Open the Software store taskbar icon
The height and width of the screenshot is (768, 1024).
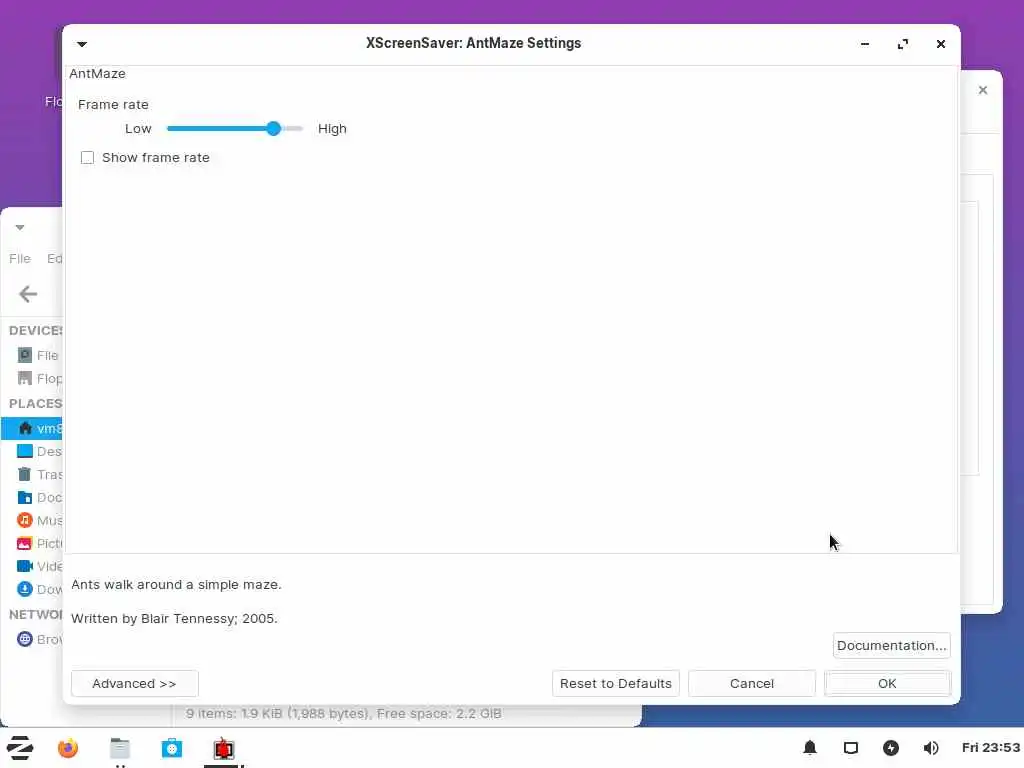pyautogui.click(x=172, y=748)
